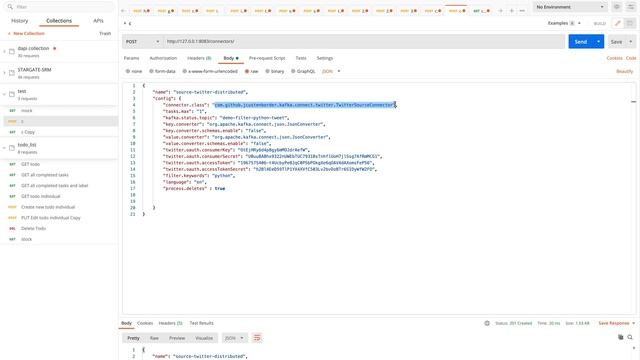The width and height of the screenshot is (640, 360).
Task: Open the response JSON format dropdown
Action: click(234, 338)
